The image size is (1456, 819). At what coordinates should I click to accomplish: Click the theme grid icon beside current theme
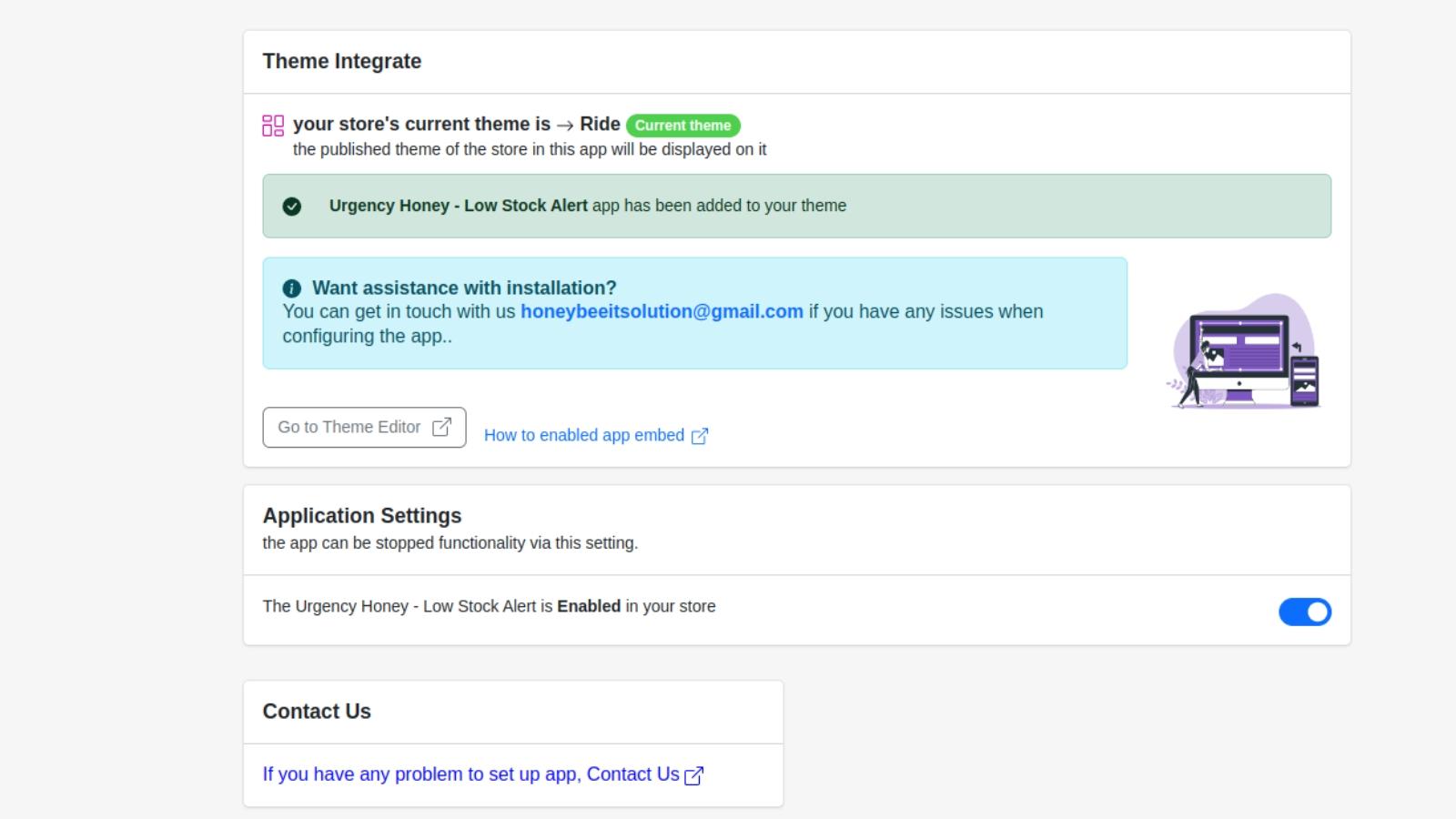[x=273, y=126]
